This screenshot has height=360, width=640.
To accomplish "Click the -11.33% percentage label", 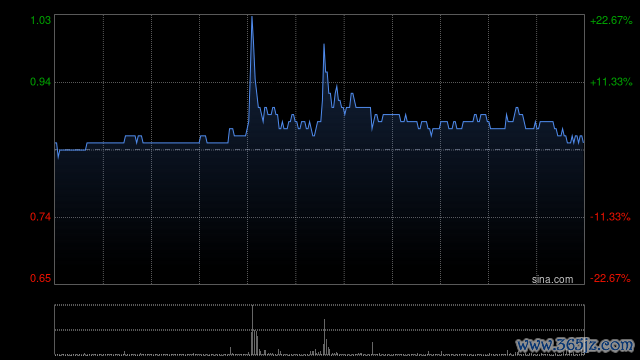I will point(611,217).
